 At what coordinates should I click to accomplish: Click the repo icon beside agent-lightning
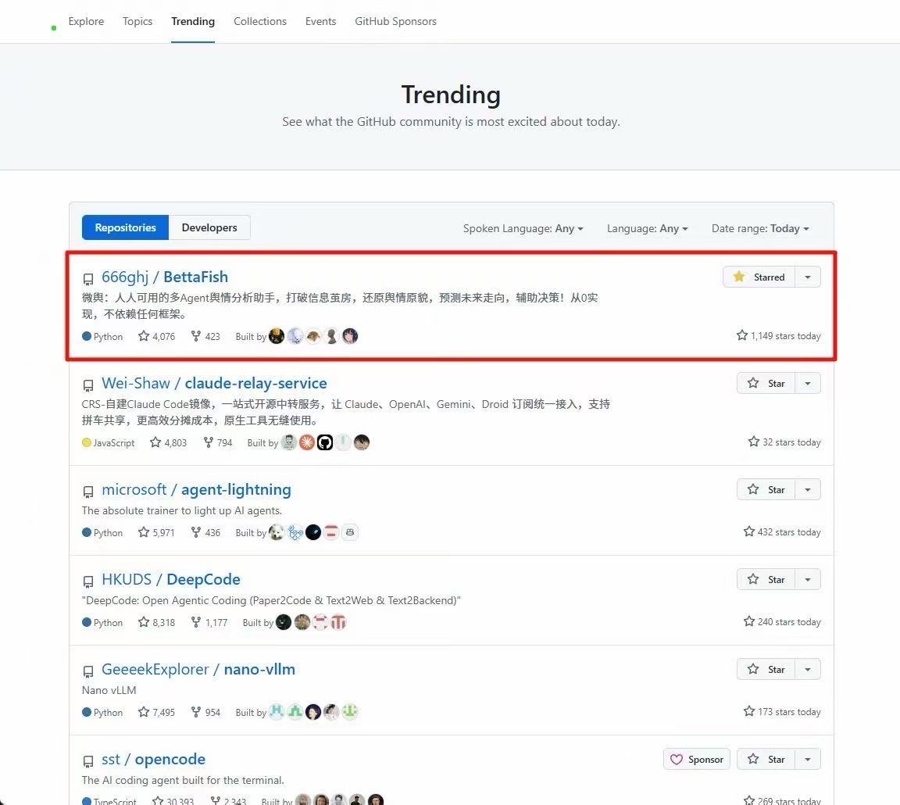tap(88, 491)
